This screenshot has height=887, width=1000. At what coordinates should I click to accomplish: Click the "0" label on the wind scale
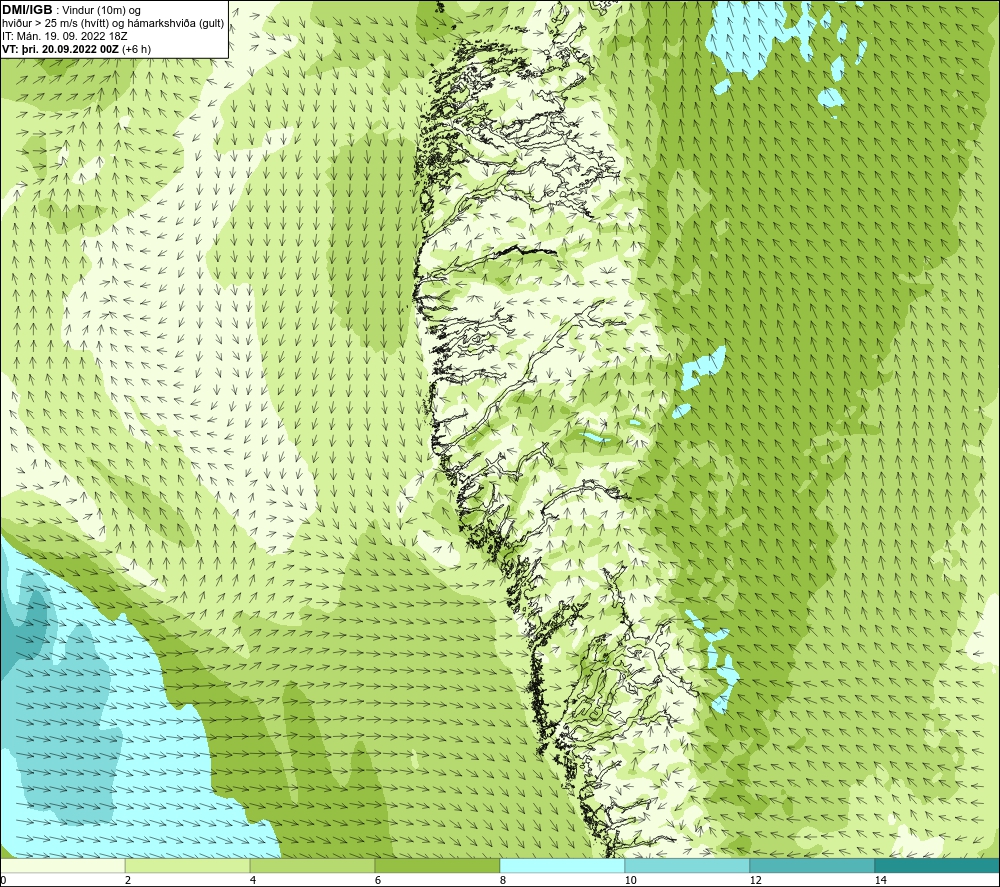click(3, 881)
